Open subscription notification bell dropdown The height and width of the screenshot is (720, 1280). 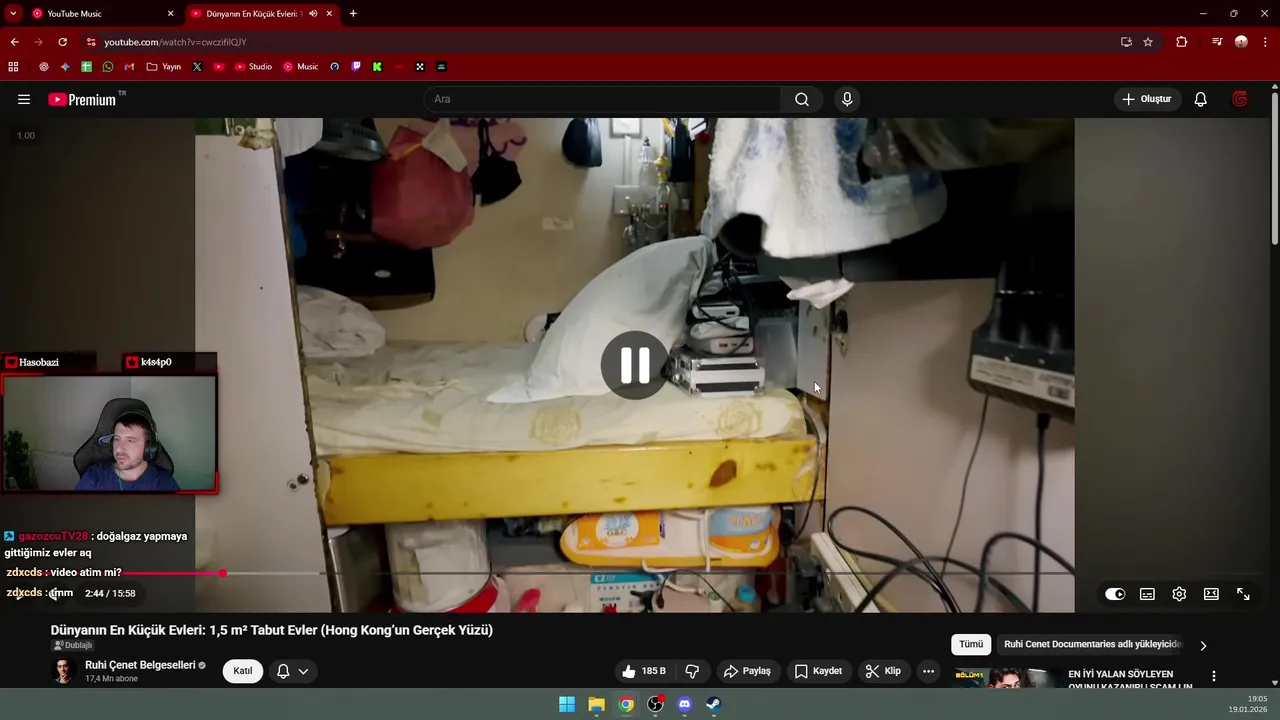292,671
